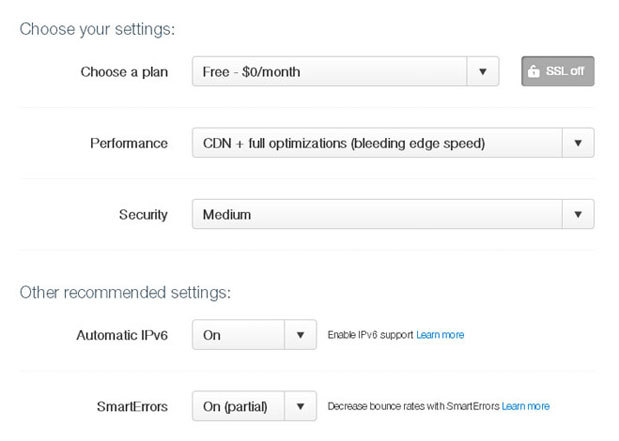Click the SmartErrors label
The width and height of the screenshot is (619, 441).
132,407
